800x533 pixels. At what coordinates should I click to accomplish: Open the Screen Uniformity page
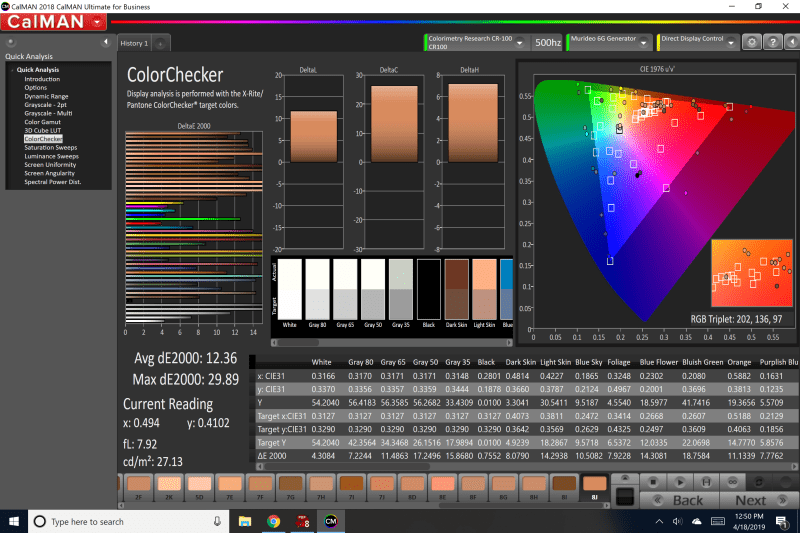click(50, 165)
